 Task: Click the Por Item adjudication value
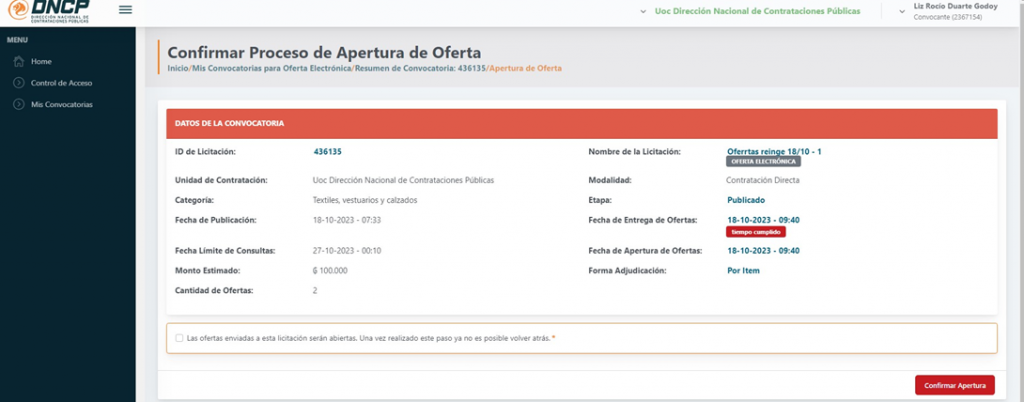(743, 270)
